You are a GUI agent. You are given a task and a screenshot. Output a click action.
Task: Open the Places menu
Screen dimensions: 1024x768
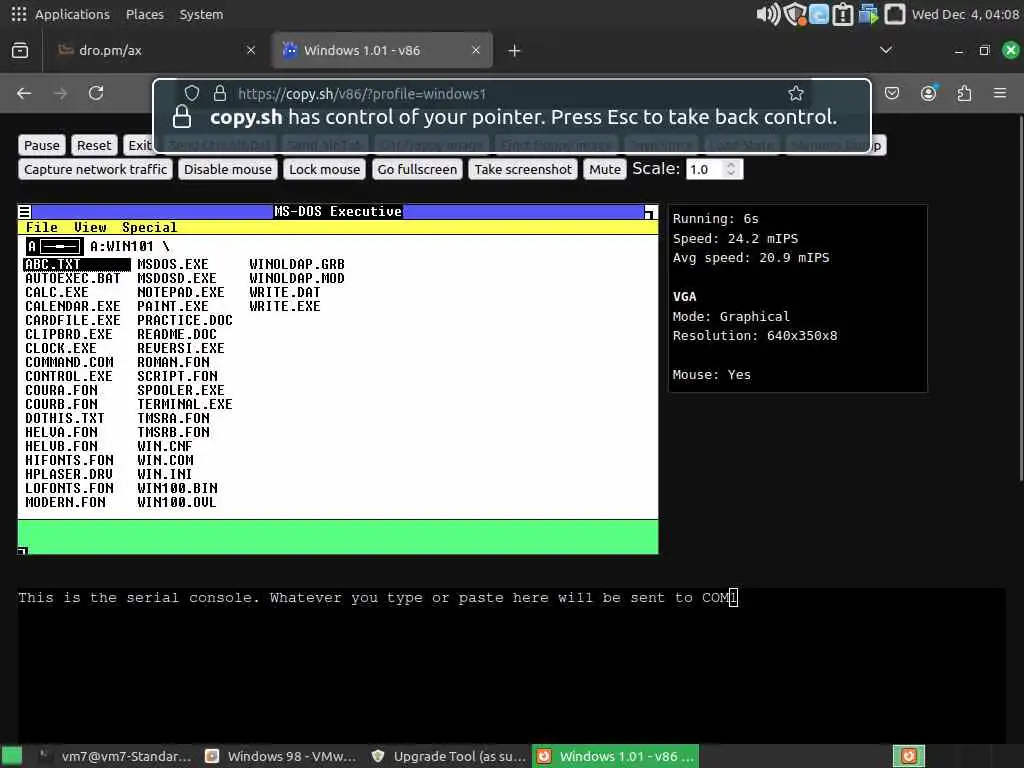144,14
